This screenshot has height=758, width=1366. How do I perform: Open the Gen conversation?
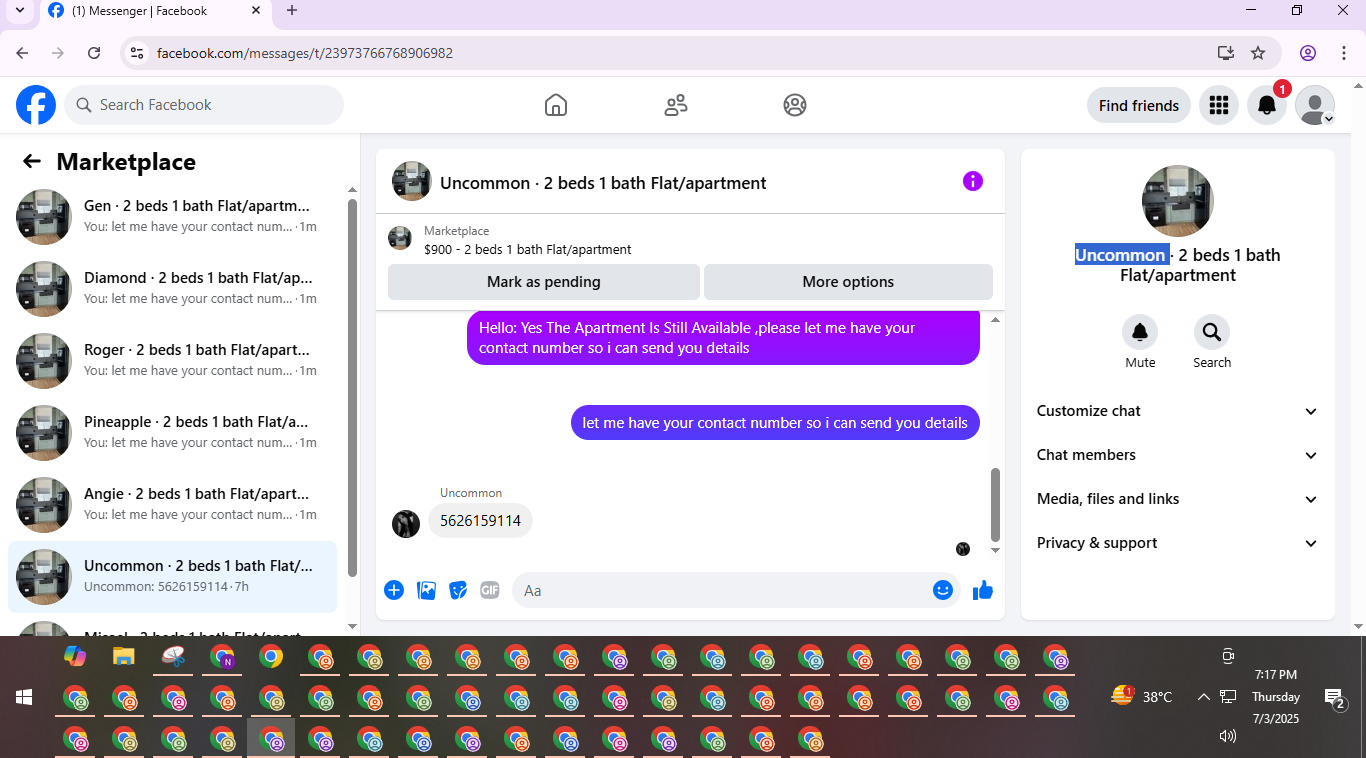coord(173,216)
